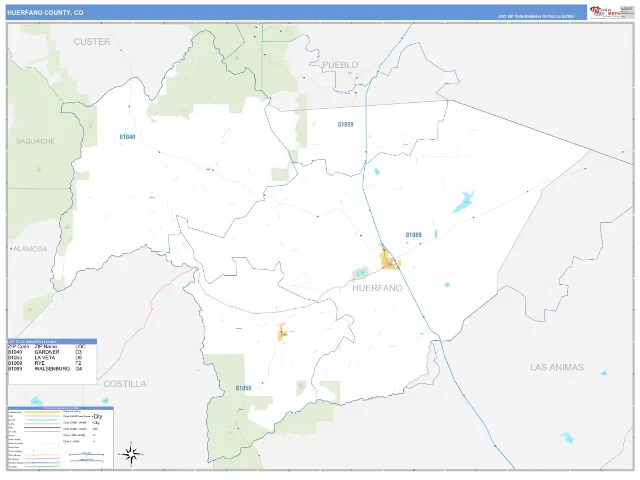Click ZIP code label 81069 on map
640x480 pixels.
point(346,124)
